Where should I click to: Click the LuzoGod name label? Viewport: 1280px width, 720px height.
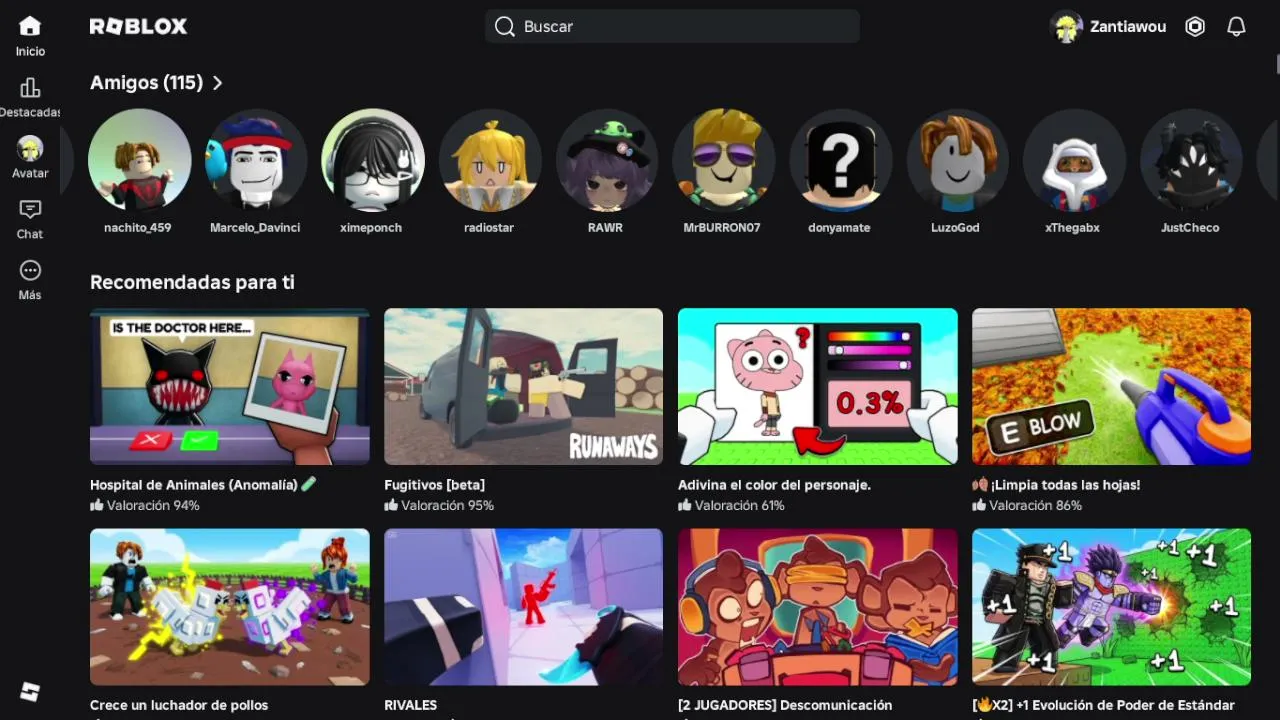955,228
